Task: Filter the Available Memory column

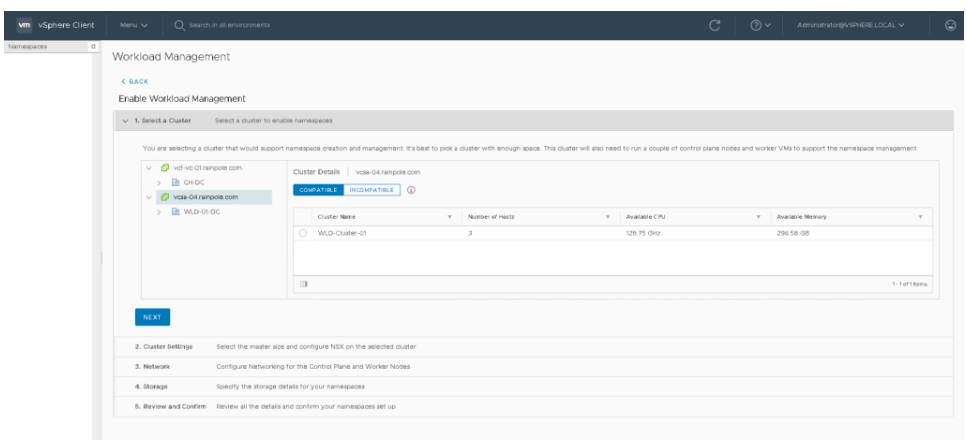Action: [919, 217]
